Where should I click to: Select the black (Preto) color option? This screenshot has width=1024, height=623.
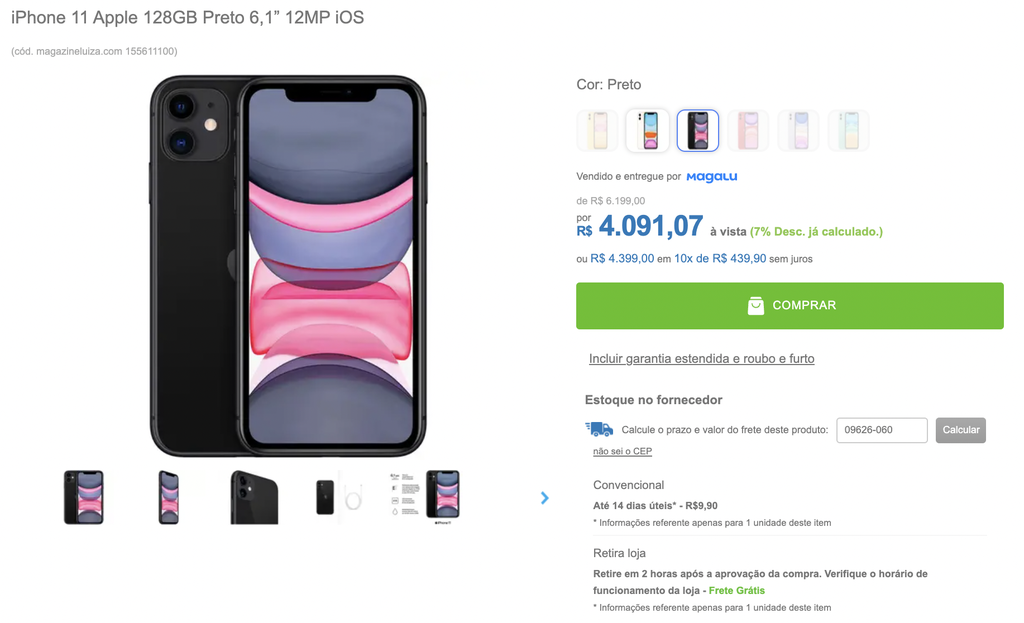(x=697, y=131)
